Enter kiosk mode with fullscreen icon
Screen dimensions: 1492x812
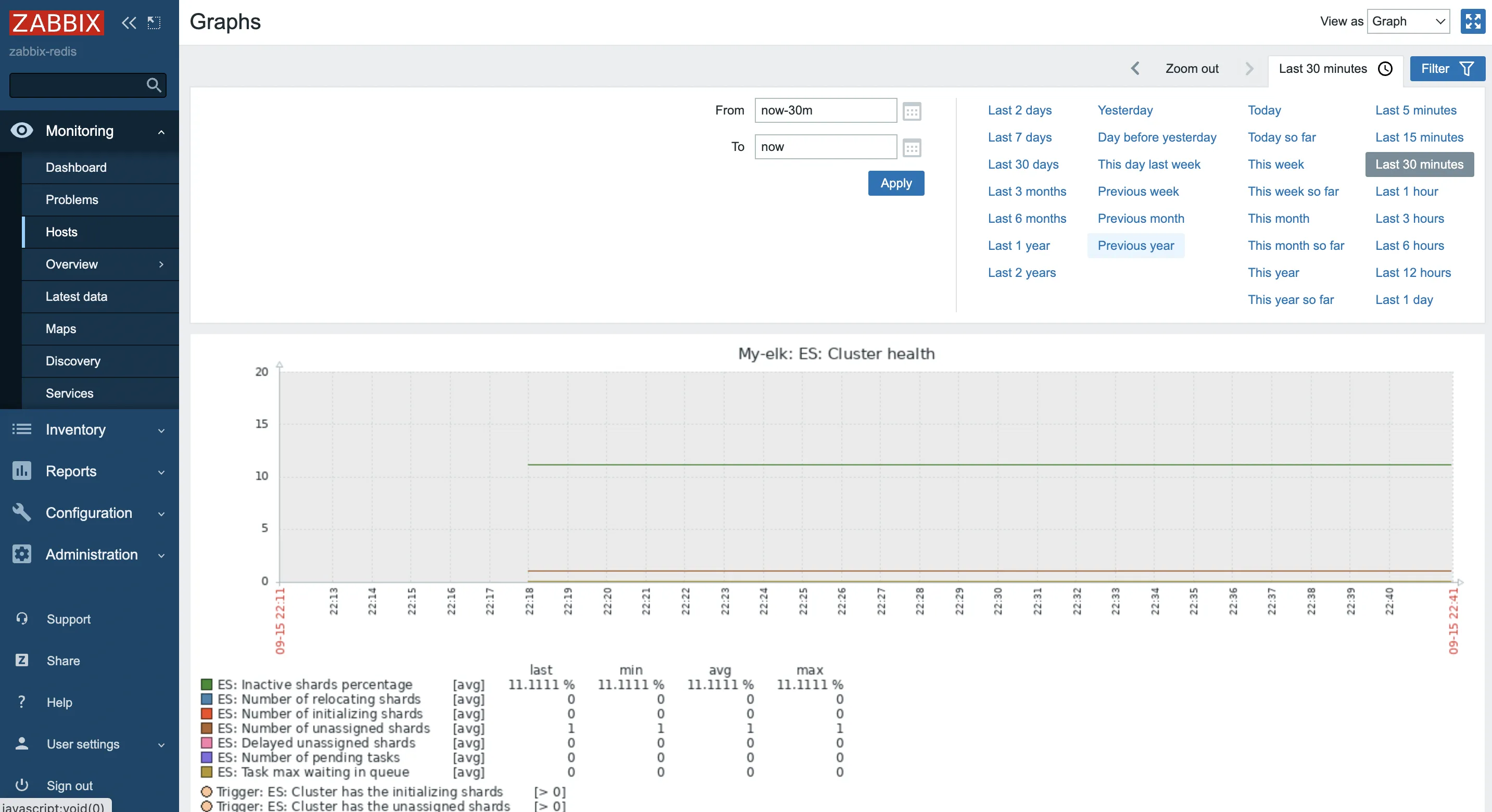click(x=1472, y=21)
